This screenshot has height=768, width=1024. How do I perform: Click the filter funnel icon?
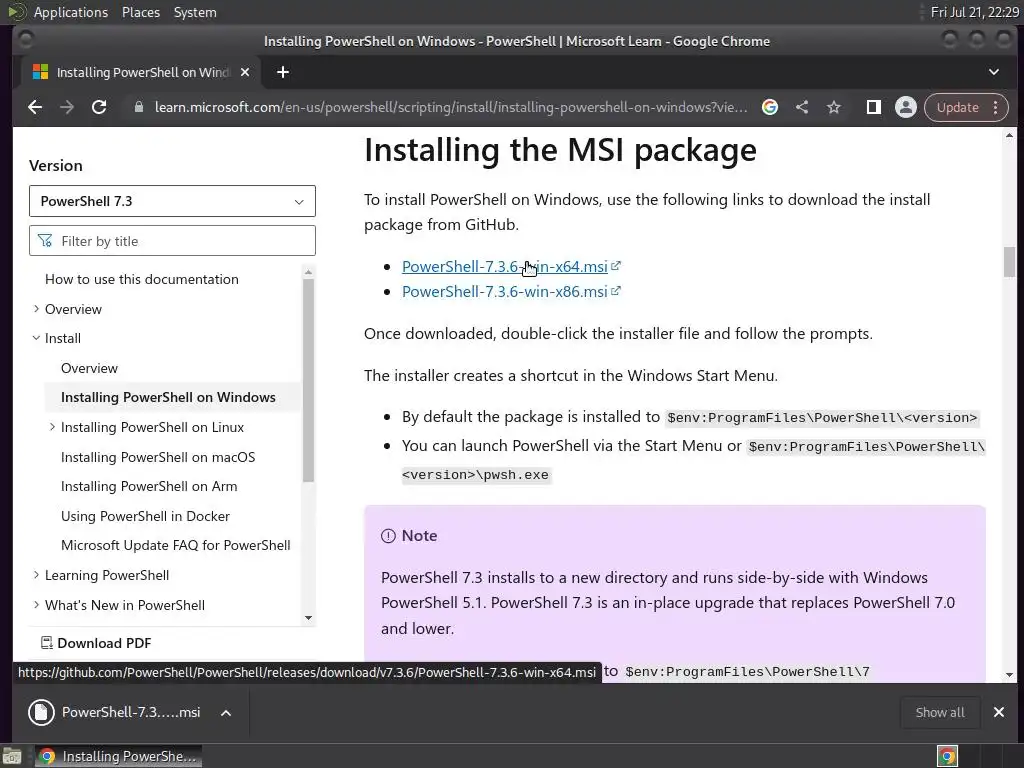pos(45,241)
